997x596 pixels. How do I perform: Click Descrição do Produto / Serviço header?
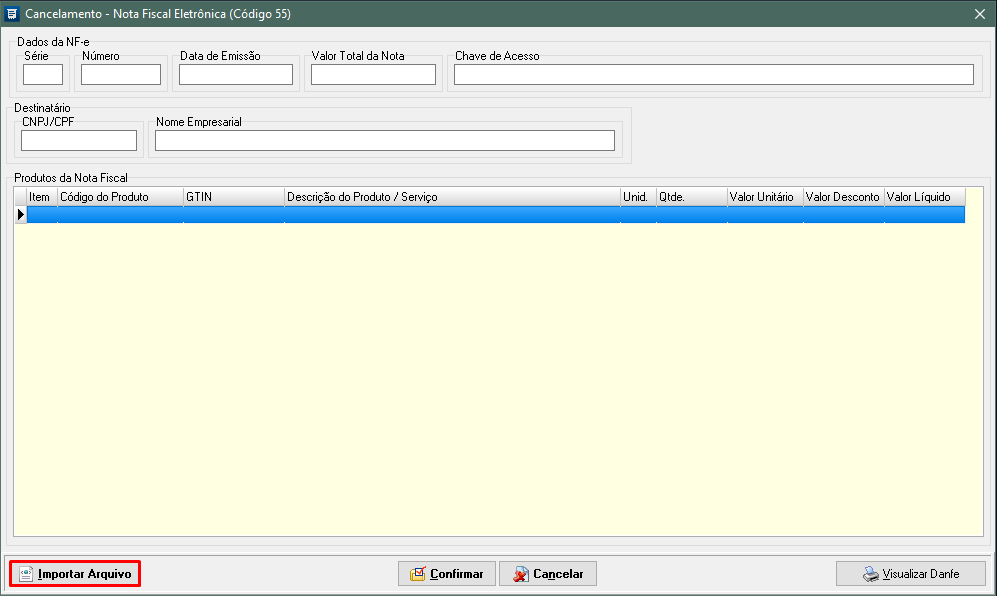[x=452, y=197]
